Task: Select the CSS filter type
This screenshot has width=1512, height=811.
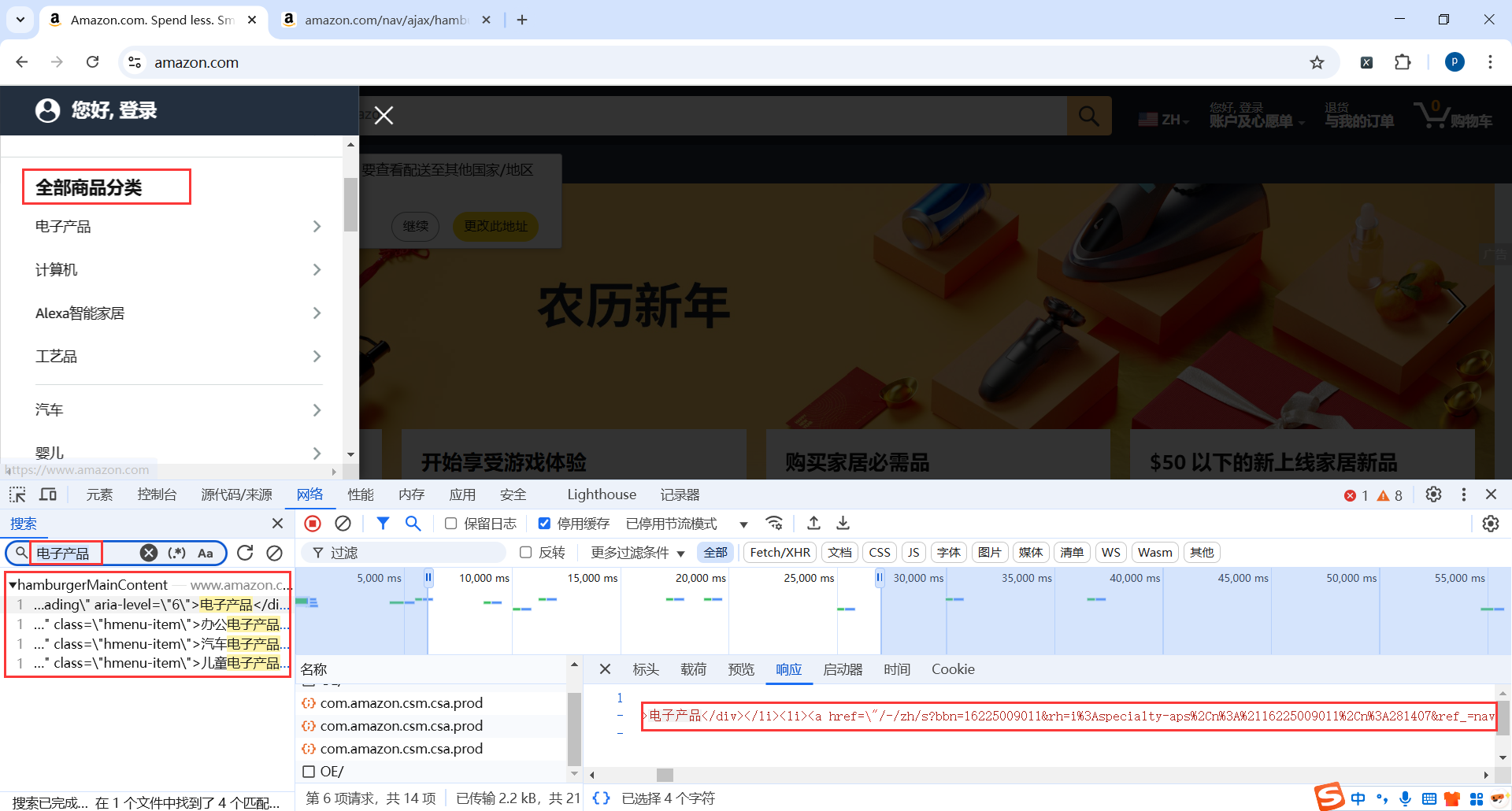Action: pos(880,553)
